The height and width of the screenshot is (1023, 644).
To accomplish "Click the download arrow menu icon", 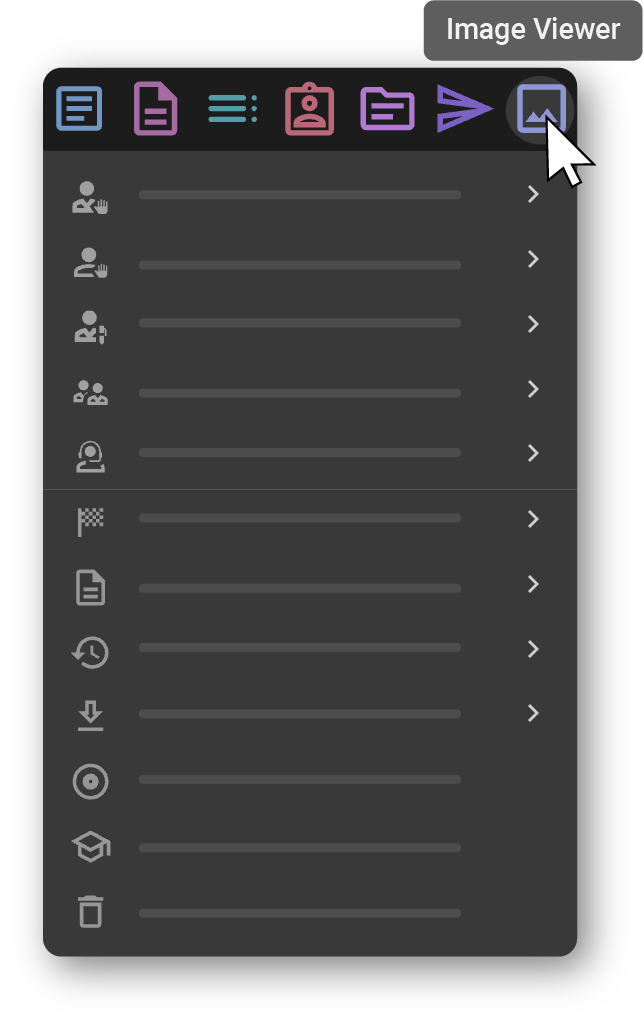I will coord(91,716).
